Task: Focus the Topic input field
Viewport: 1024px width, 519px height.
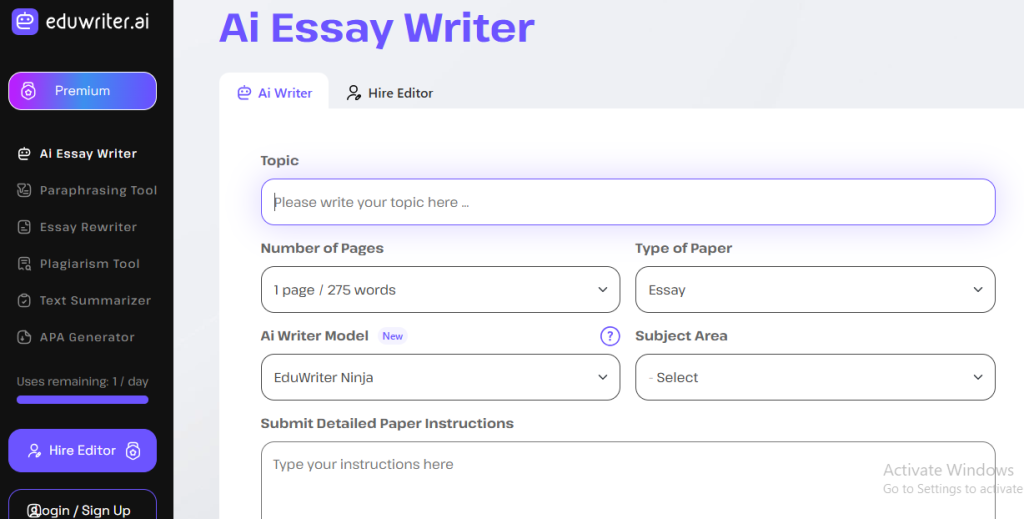Action: click(x=628, y=202)
